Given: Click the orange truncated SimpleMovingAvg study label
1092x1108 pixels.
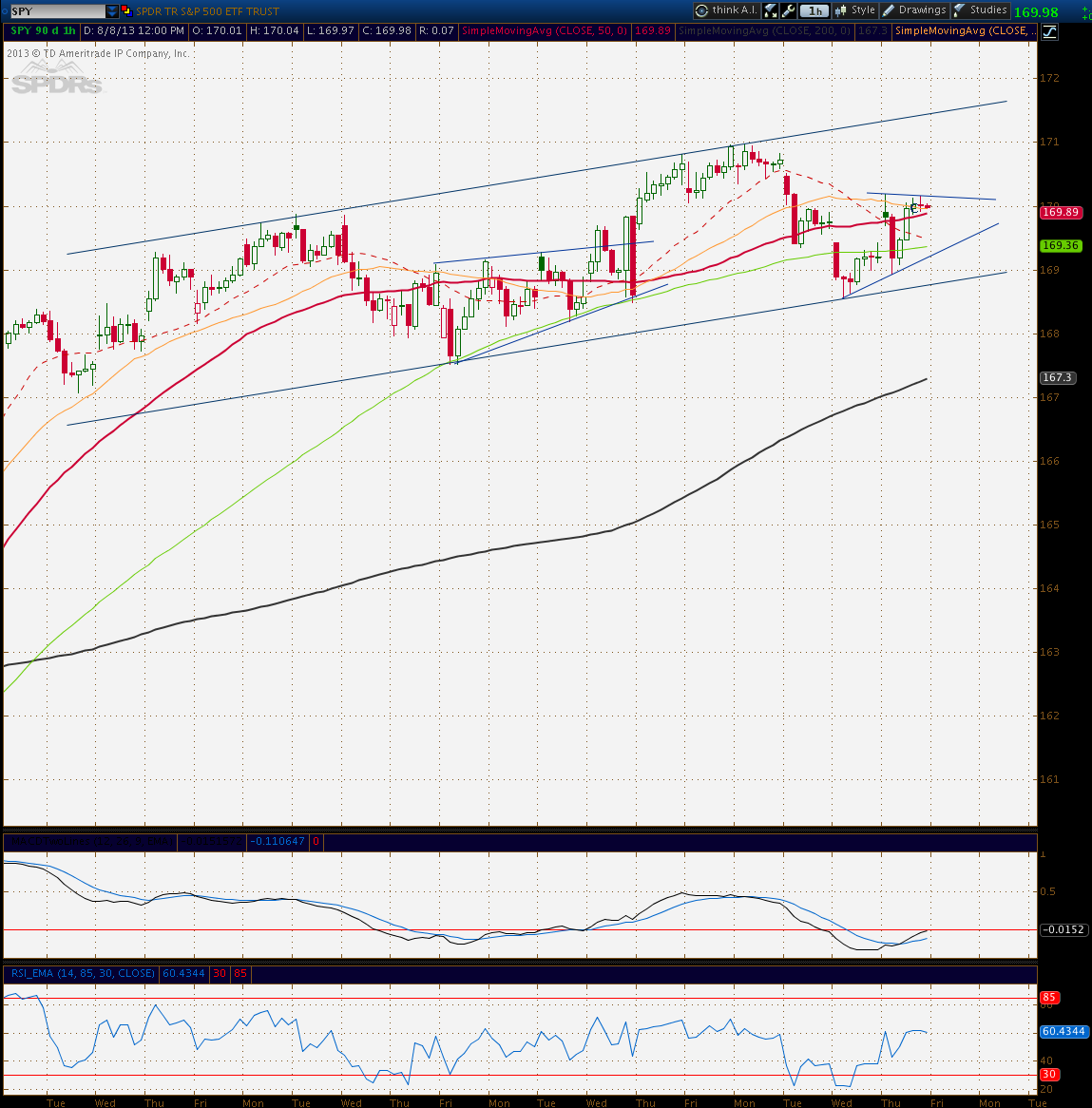Looking at the screenshot, I should coord(966,31).
